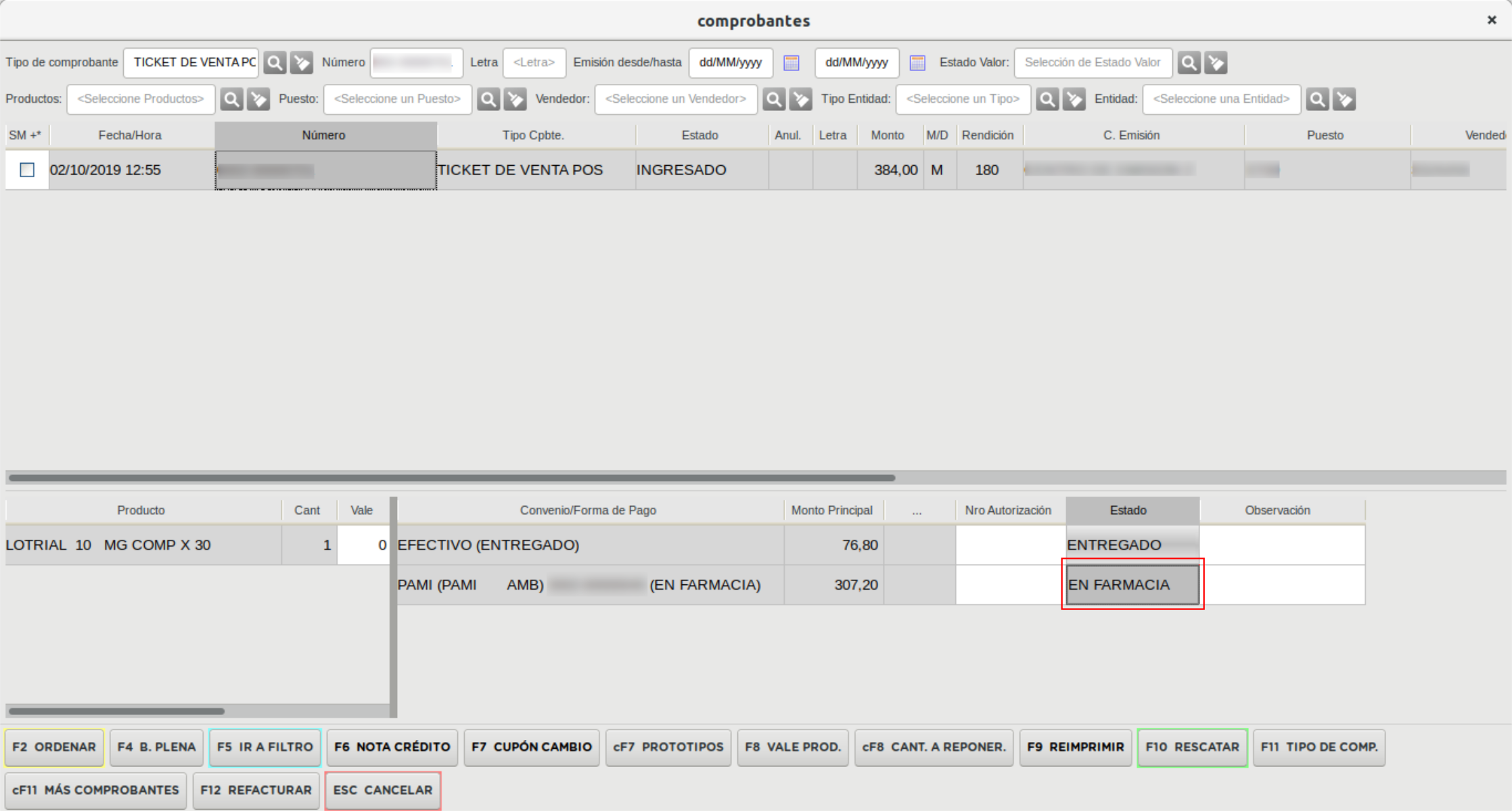Clear Productos selection icon

click(x=258, y=99)
